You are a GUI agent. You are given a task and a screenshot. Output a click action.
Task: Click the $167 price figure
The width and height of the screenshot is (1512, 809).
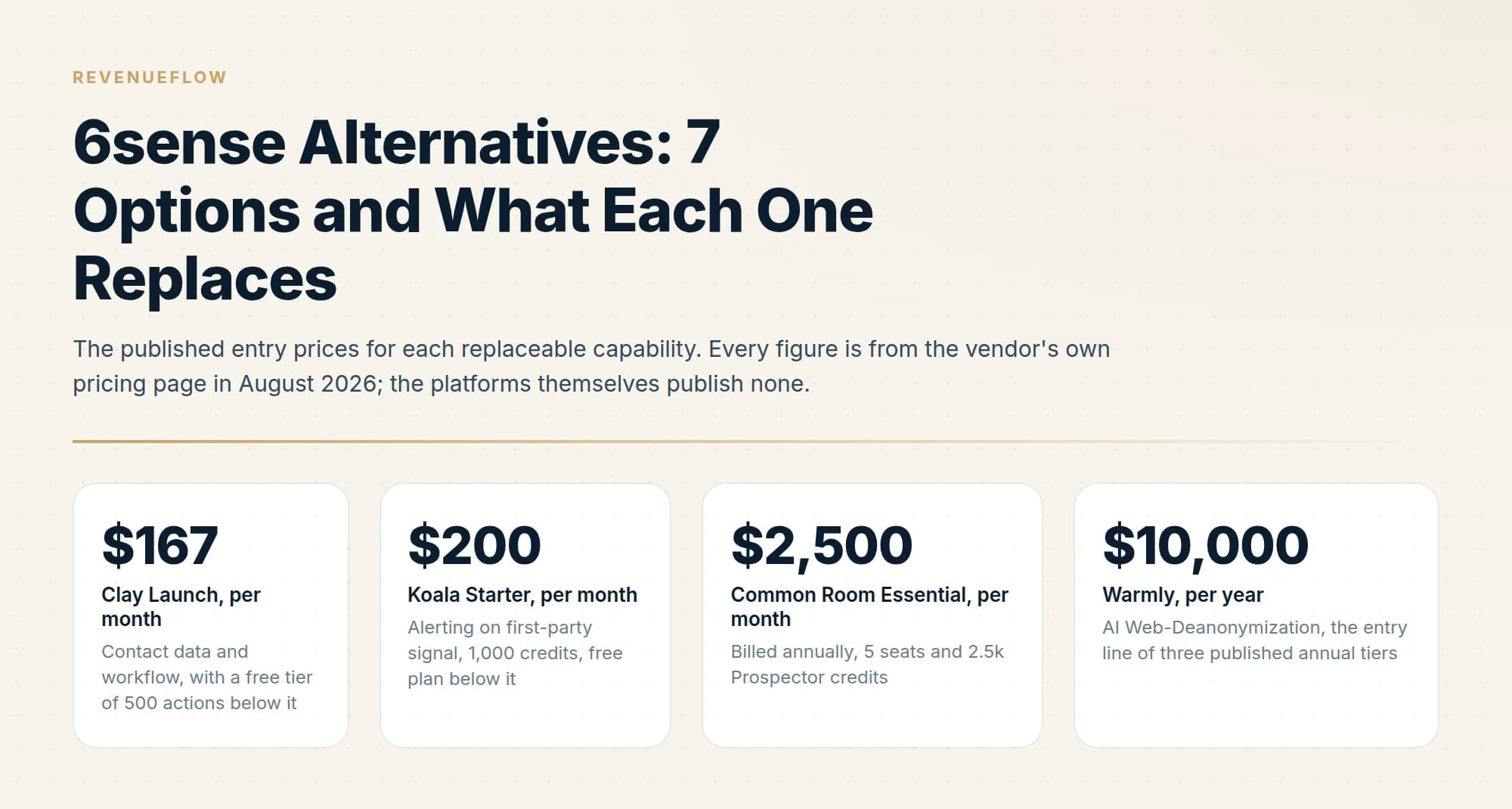pos(160,545)
